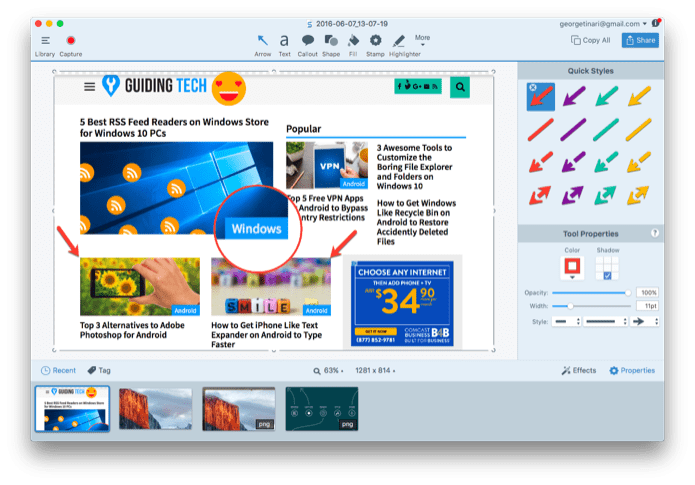Open the 63% zoom dropdown
The image size is (695, 485).
click(x=328, y=371)
